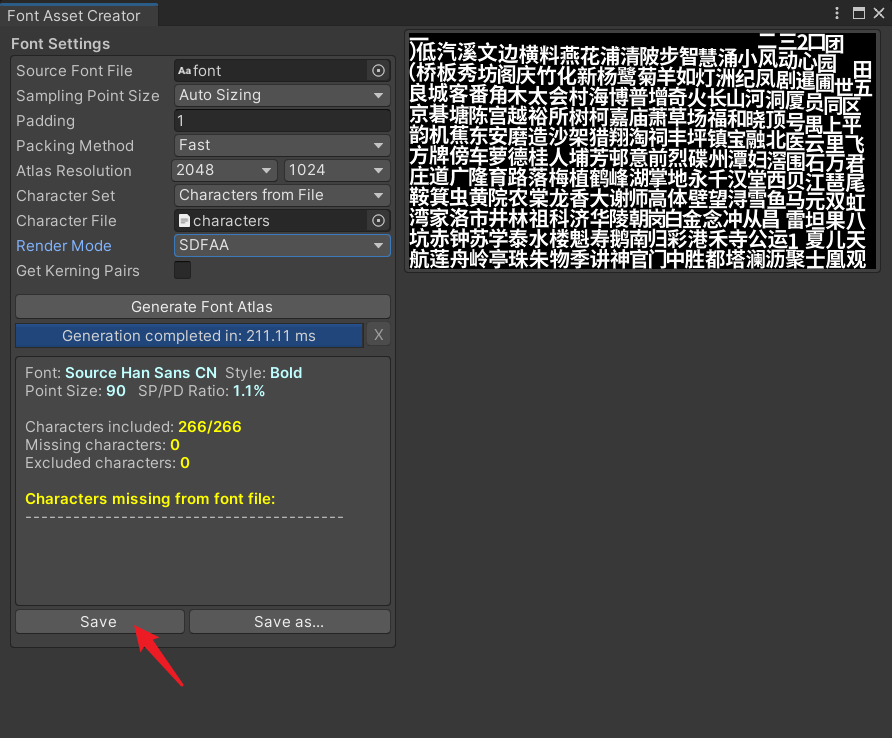This screenshot has height=738, width=892.
Task: Click Characters missing from font file heading
Action: click(x=150, y=499)
